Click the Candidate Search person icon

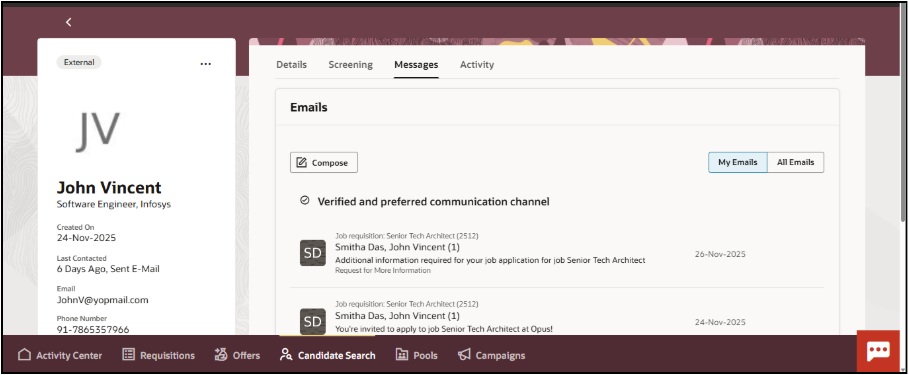click(285, 355)
